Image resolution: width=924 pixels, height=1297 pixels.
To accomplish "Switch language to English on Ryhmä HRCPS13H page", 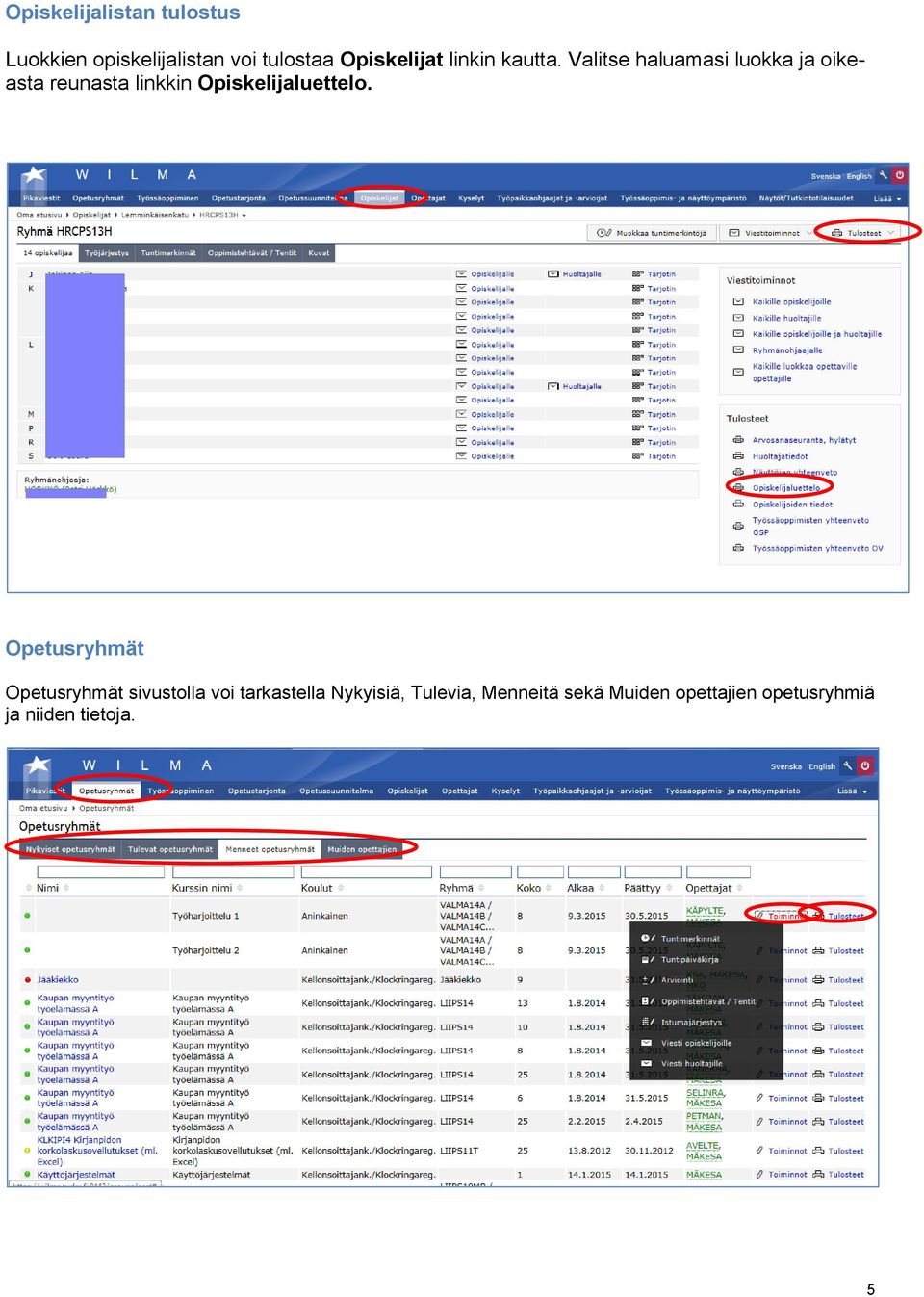I will [860, 176].
